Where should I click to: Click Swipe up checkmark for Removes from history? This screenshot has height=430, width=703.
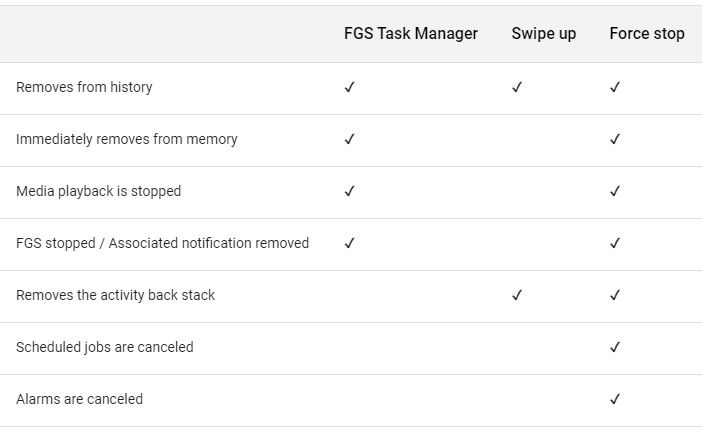tap(517, 87)
